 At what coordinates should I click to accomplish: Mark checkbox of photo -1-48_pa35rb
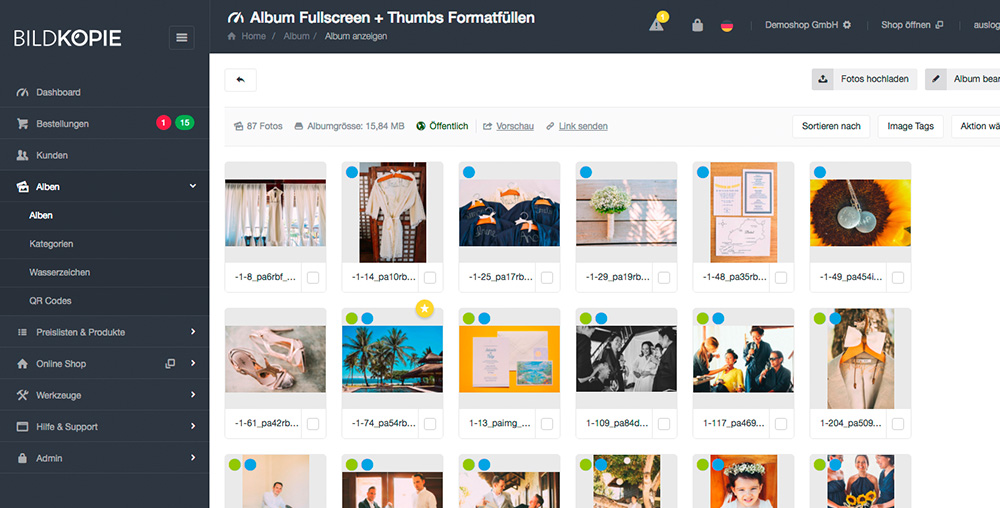coord(781,278)
